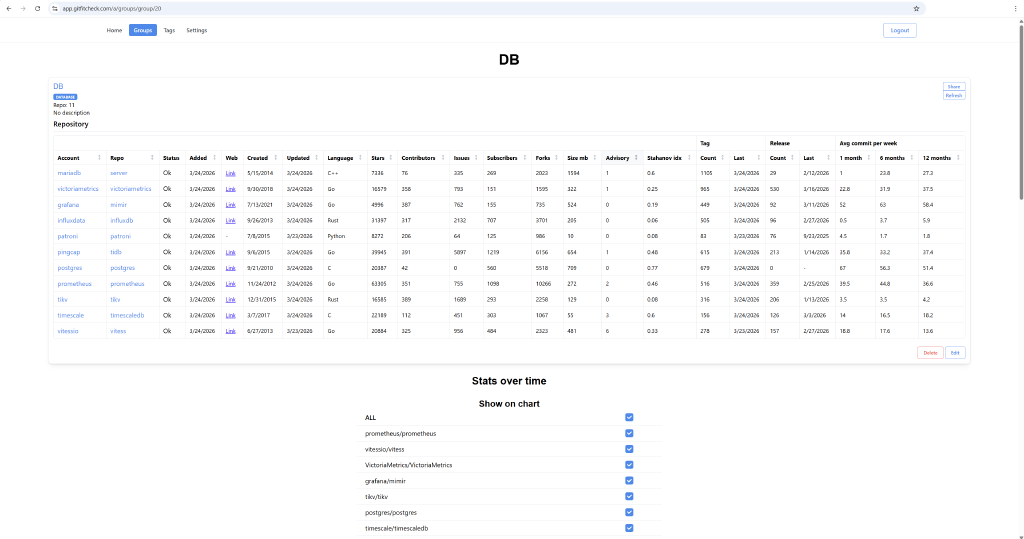
Task: Open the patroni account link
Action: click(67, 236)
